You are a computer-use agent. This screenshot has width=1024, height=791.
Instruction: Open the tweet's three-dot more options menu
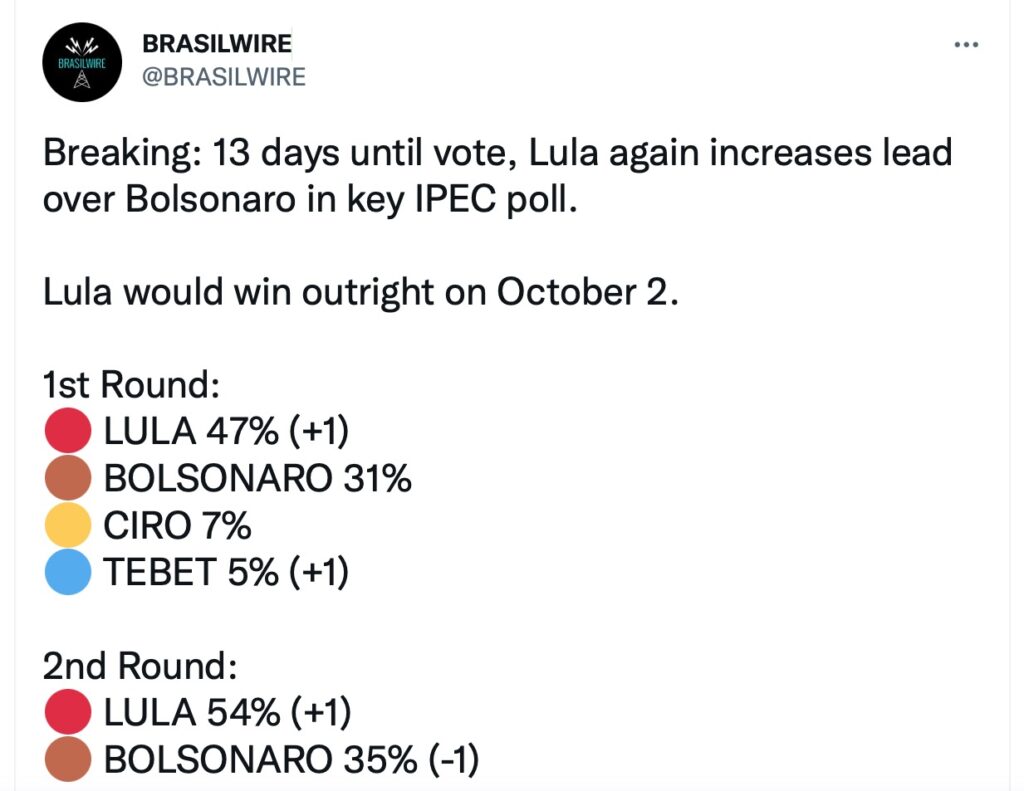click(966, 46)
